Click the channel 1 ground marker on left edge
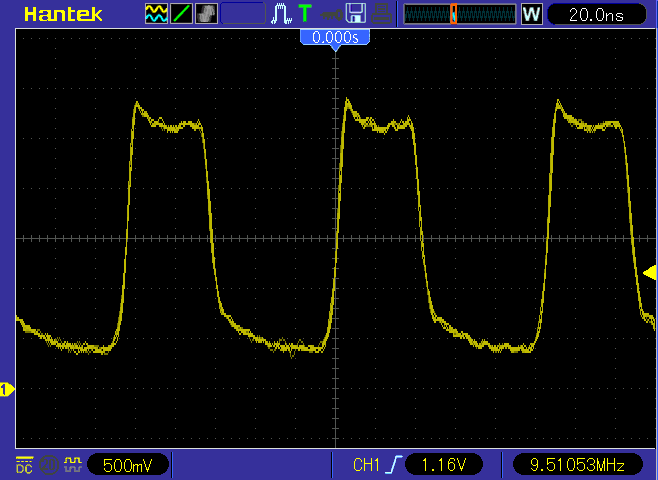 click(7, 390)
